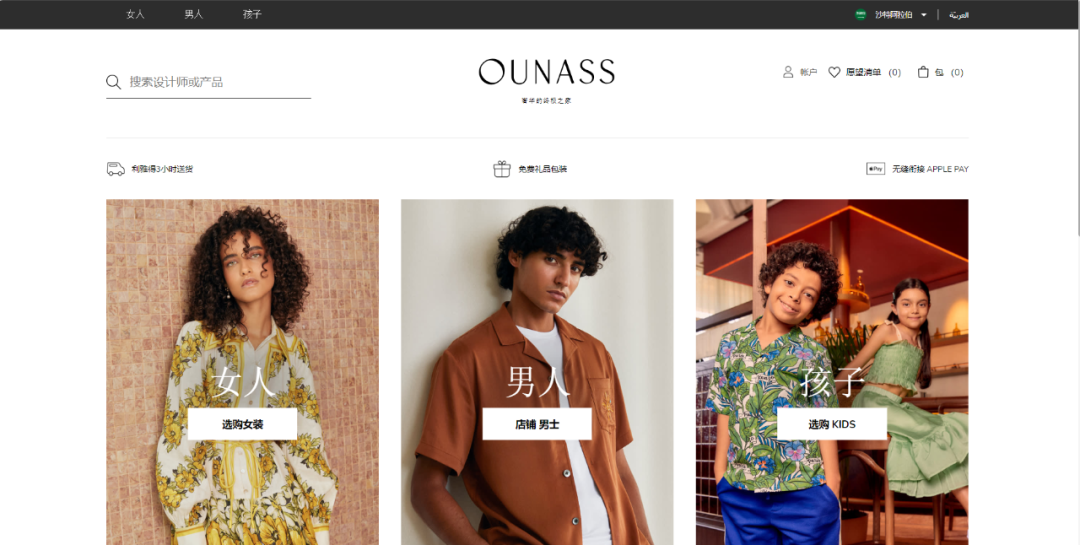
Task: Focus the 搜索设计师或产品 search field
Action: [x=209, y=82]
